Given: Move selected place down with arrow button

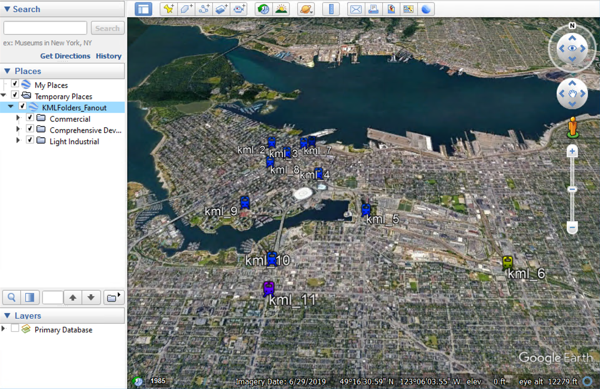Looking at the screenshot, I should point(91,297).
